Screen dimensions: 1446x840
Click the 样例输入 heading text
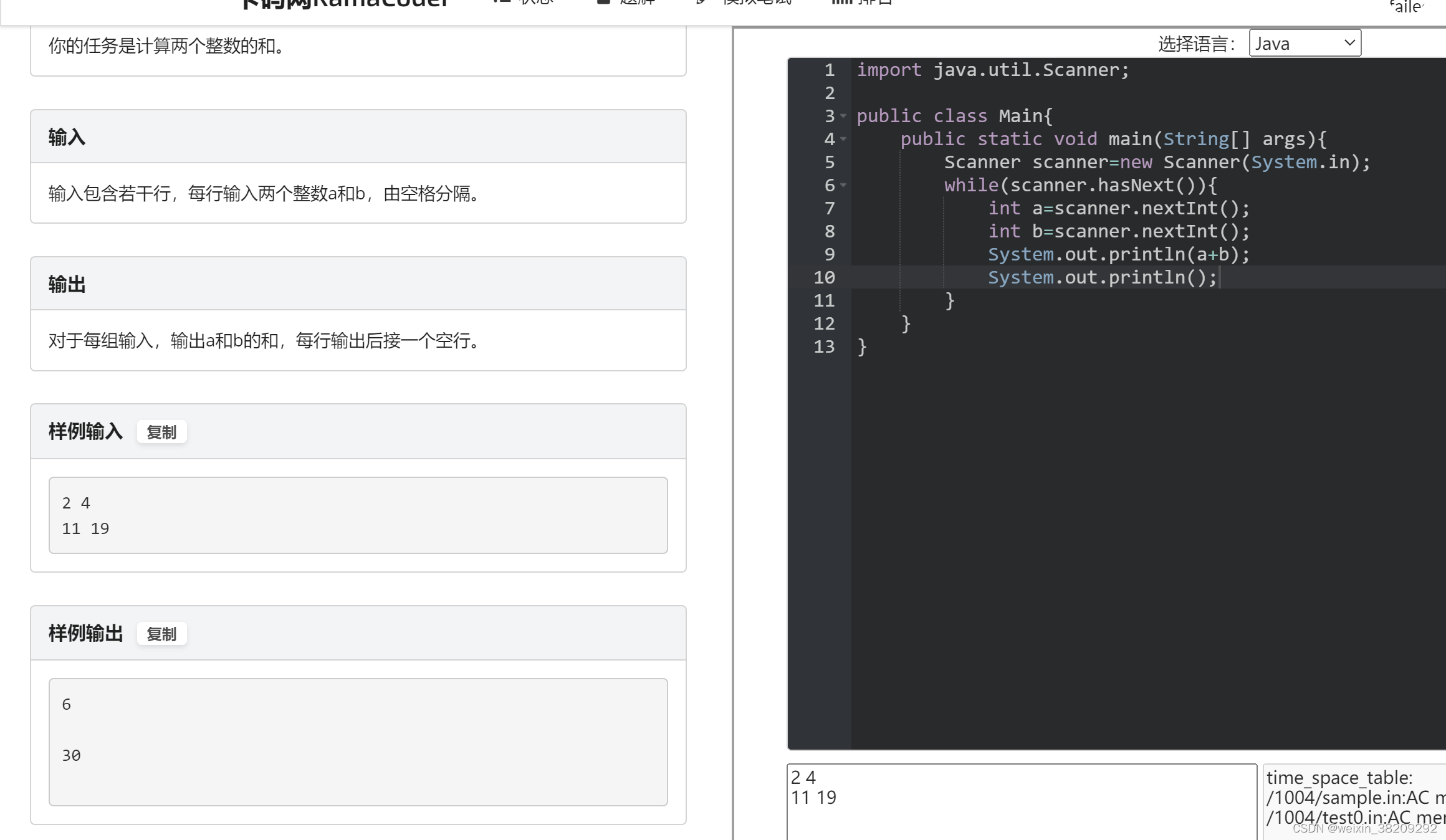pos(85,431)
